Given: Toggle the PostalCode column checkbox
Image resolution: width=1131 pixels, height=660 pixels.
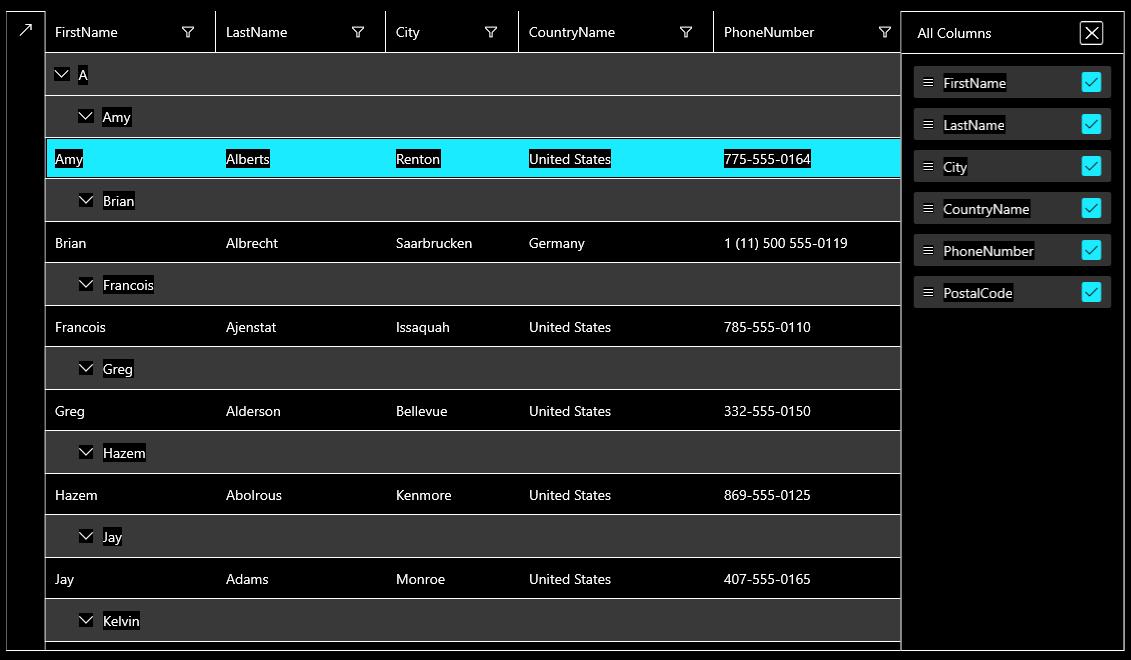Looking at the screenshot, I should (x=1091, y=291).
